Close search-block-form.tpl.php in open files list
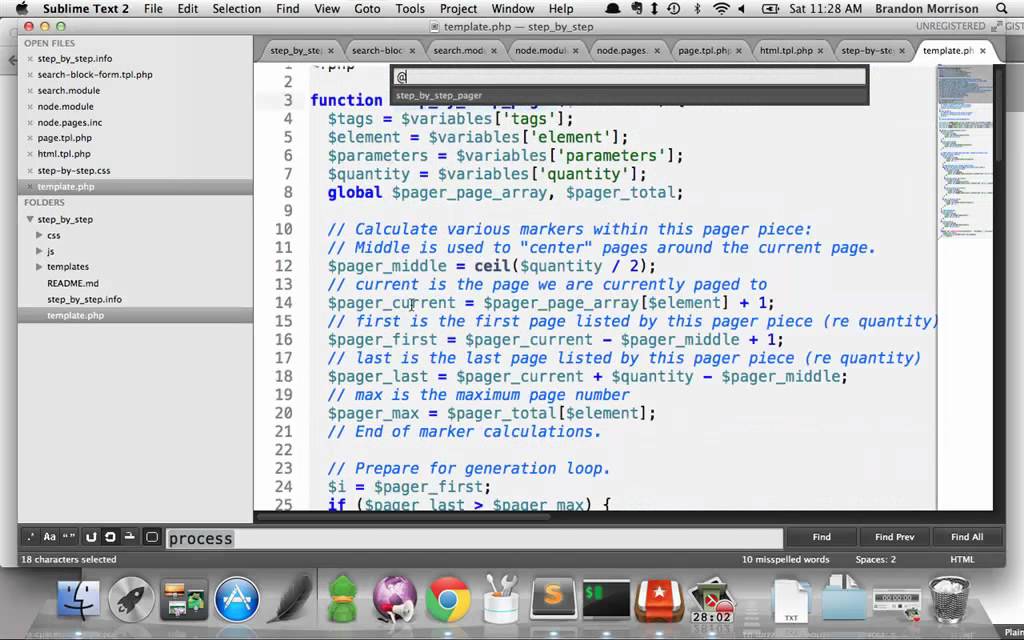The image size is (1024, 640). click(30, 75)
